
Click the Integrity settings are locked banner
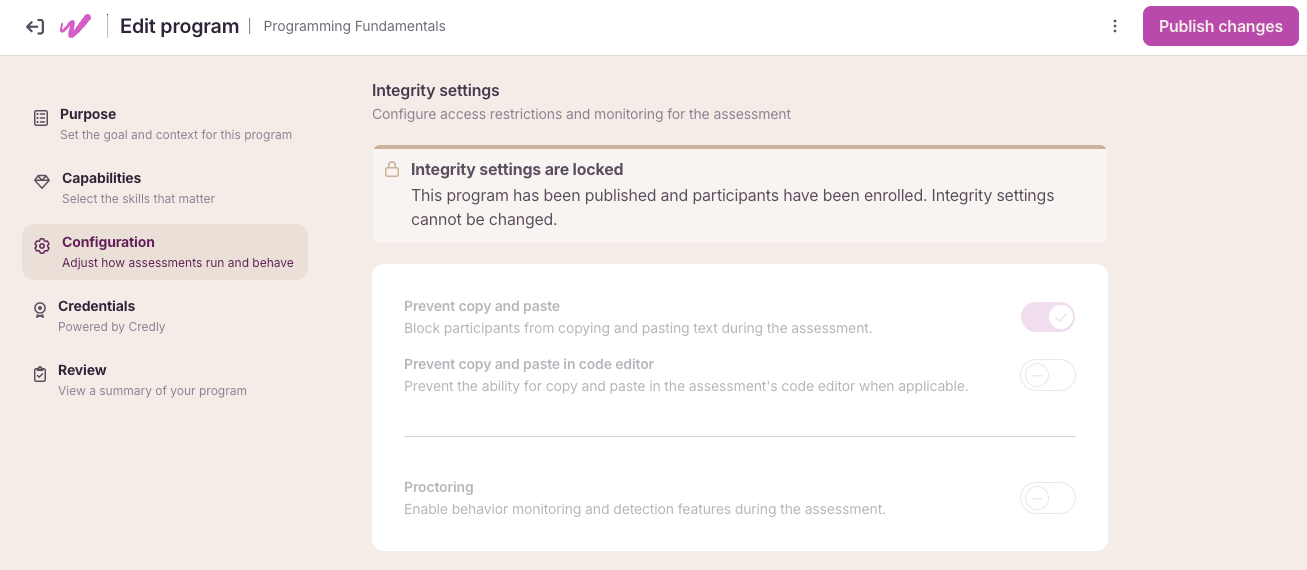[x=740, y=194]
